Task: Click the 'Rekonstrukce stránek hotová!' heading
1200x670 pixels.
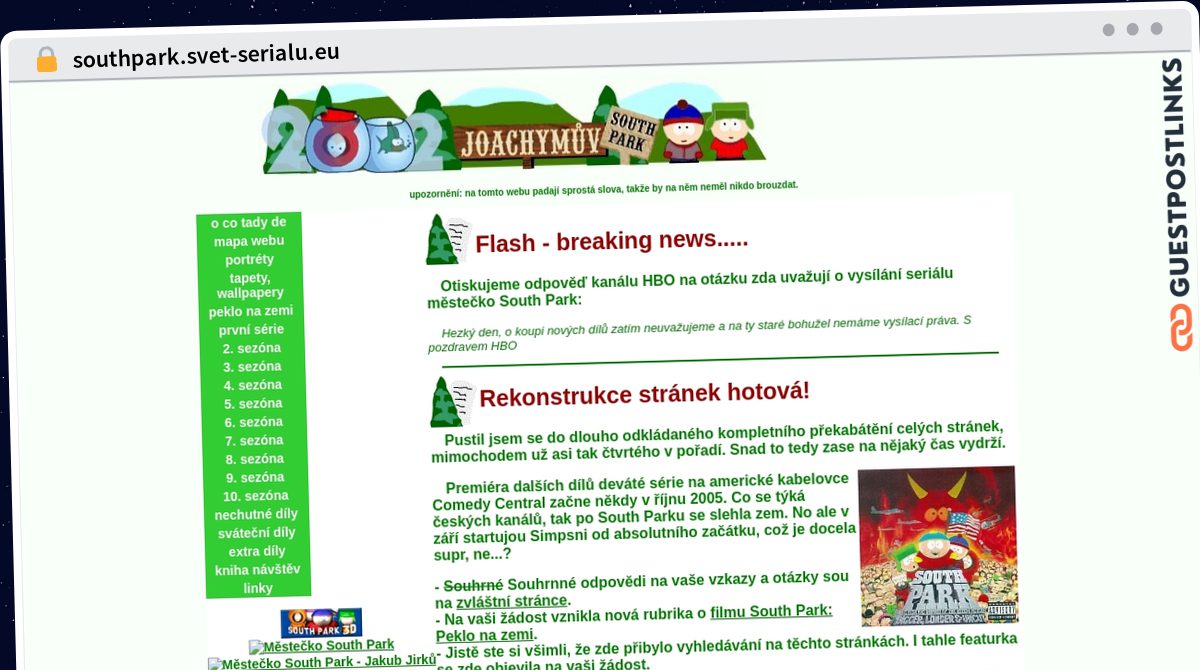Action: (645, 394)
